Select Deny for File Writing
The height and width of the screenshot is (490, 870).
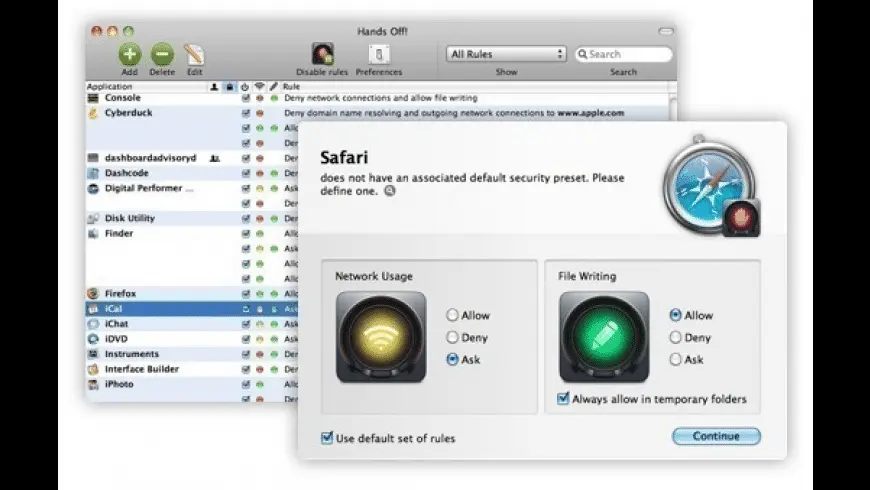pyautogui.click(x=675, y=337)
